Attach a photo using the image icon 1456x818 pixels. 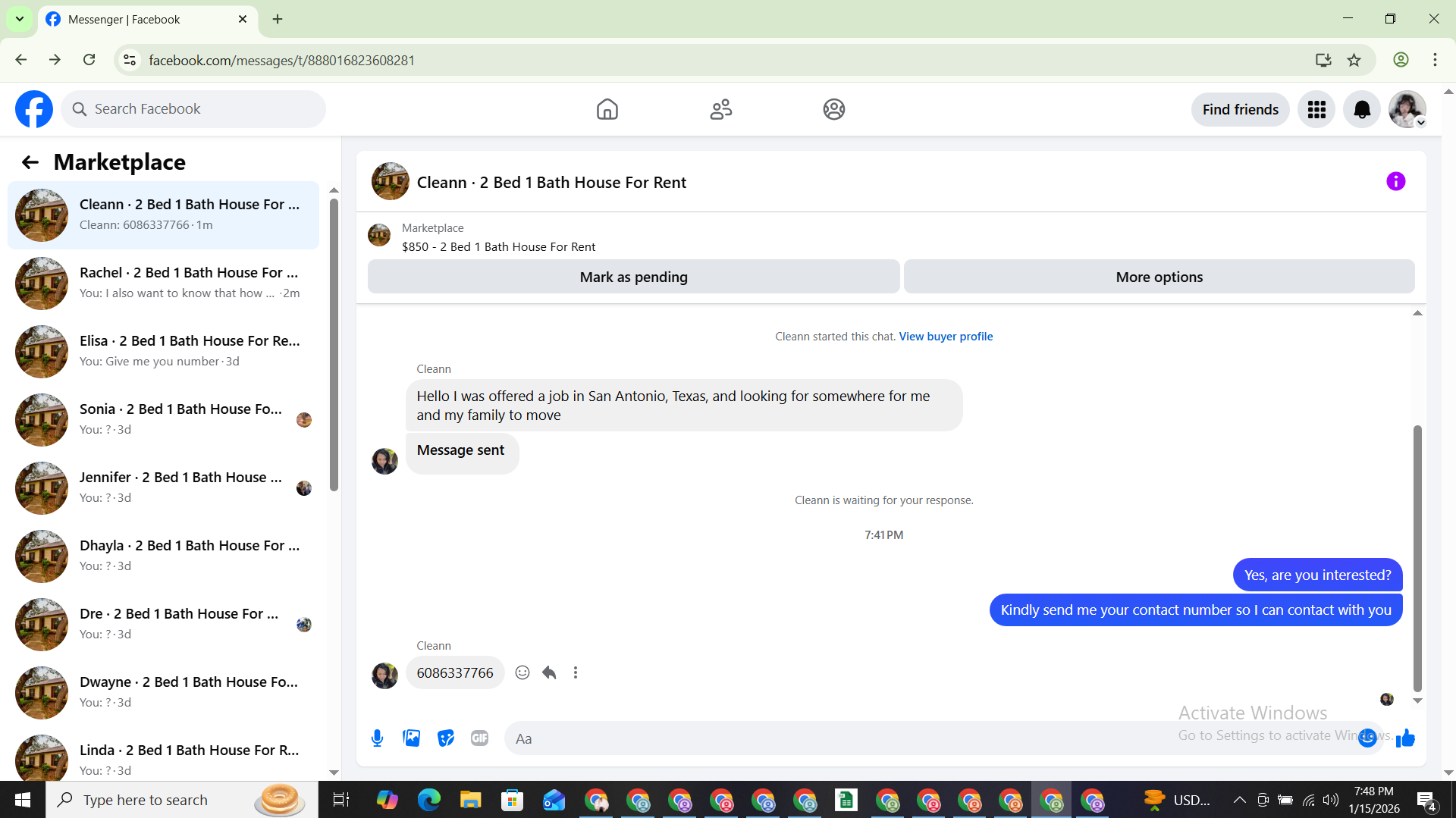coord(411,738)
